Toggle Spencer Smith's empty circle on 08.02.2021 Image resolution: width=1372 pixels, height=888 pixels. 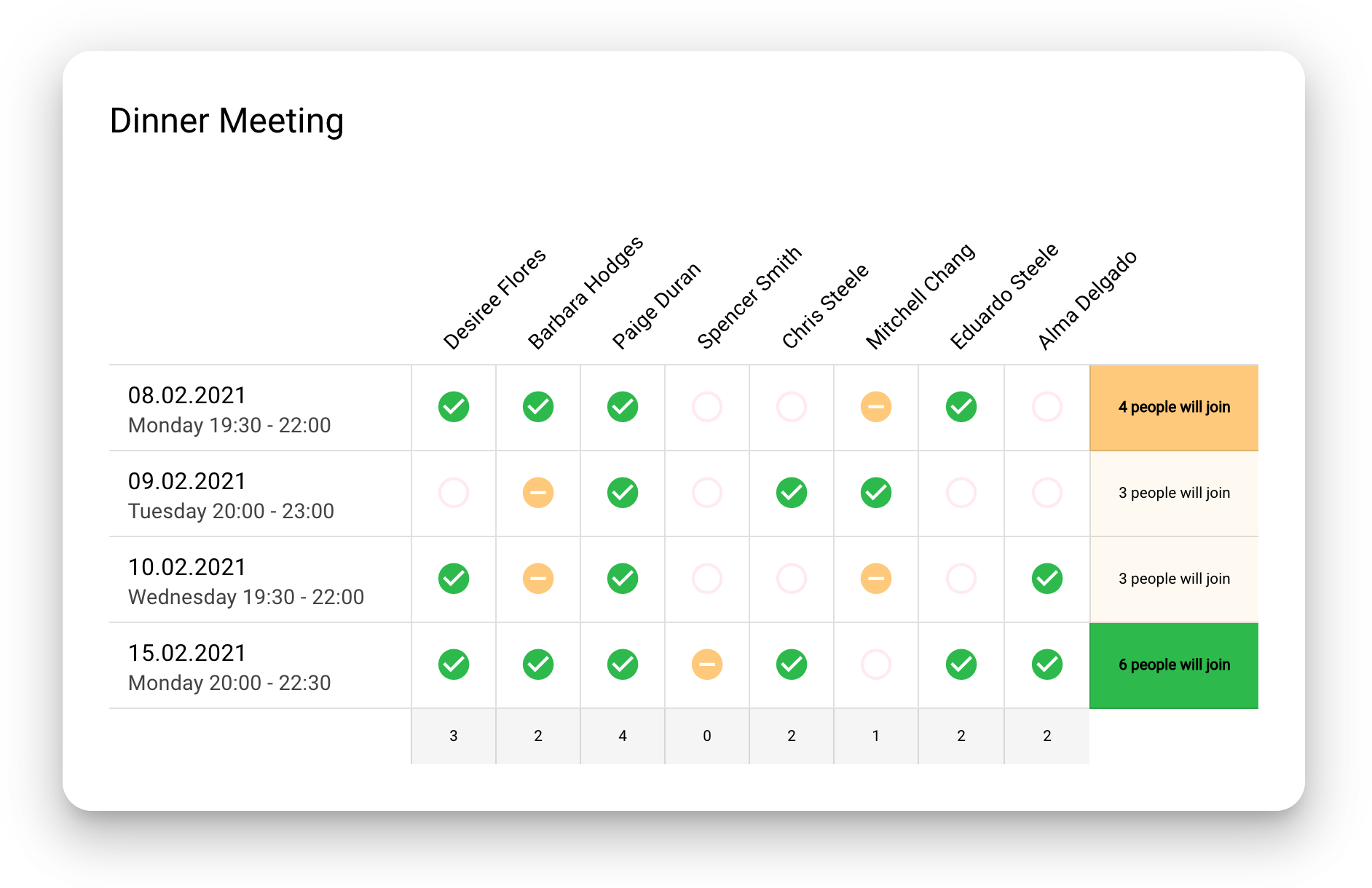point(707,407)
